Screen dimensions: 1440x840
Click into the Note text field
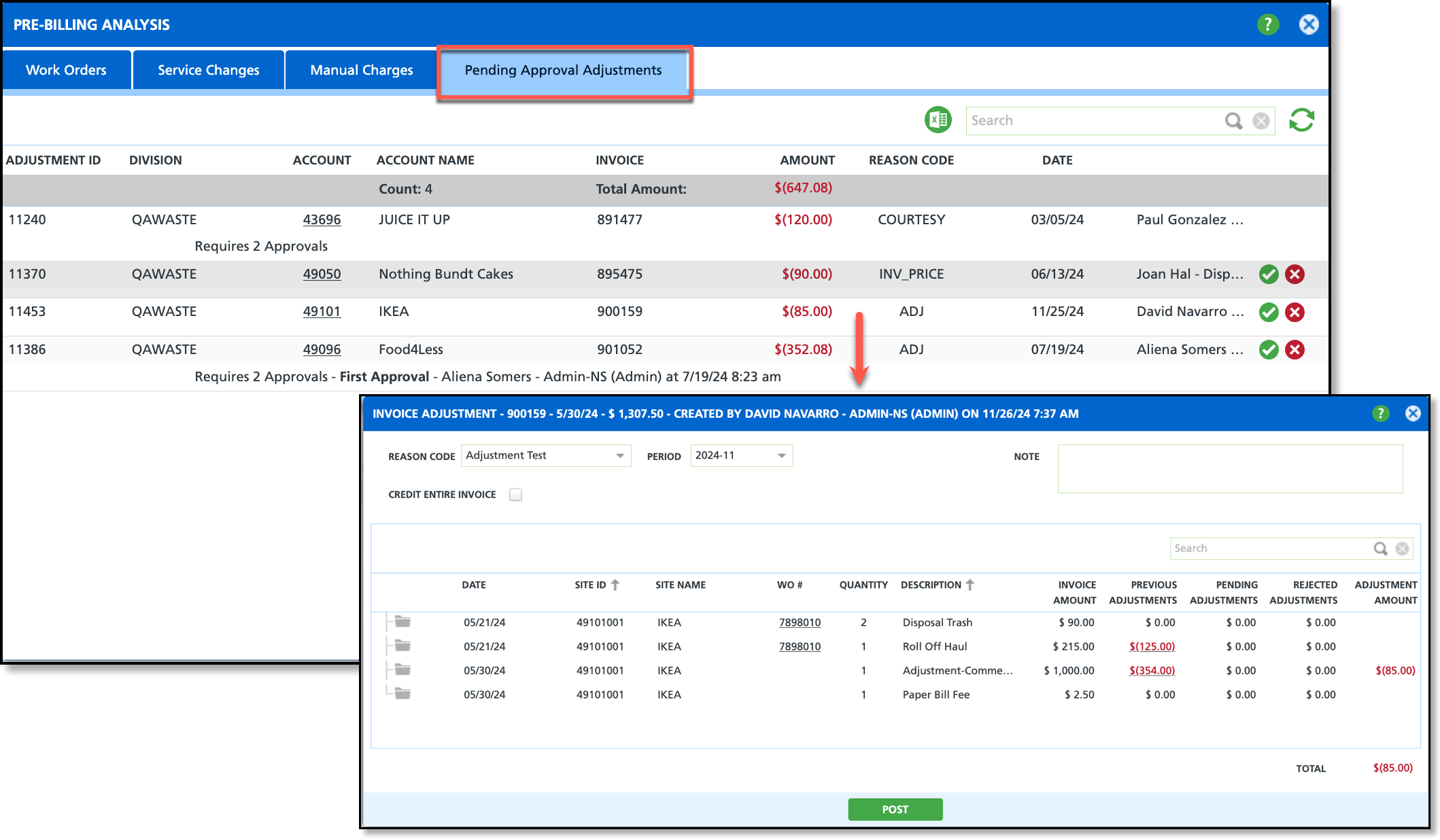[x=1229, y=469]
